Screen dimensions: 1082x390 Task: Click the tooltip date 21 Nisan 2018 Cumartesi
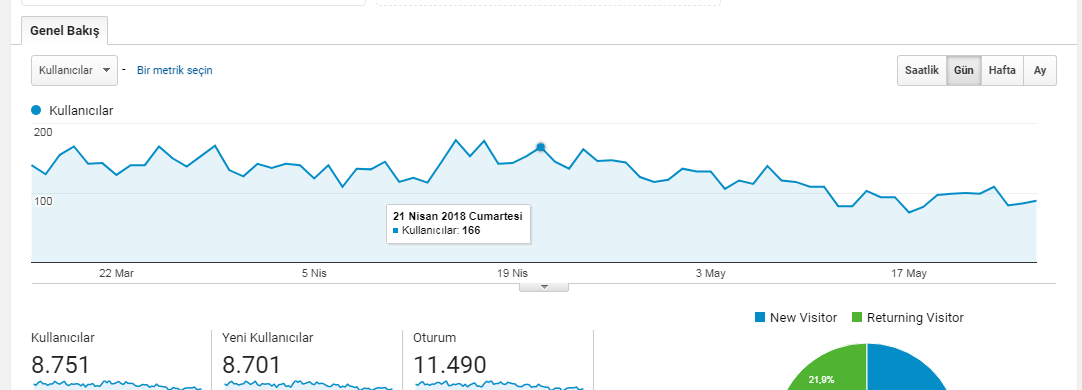tap(458, 216)
